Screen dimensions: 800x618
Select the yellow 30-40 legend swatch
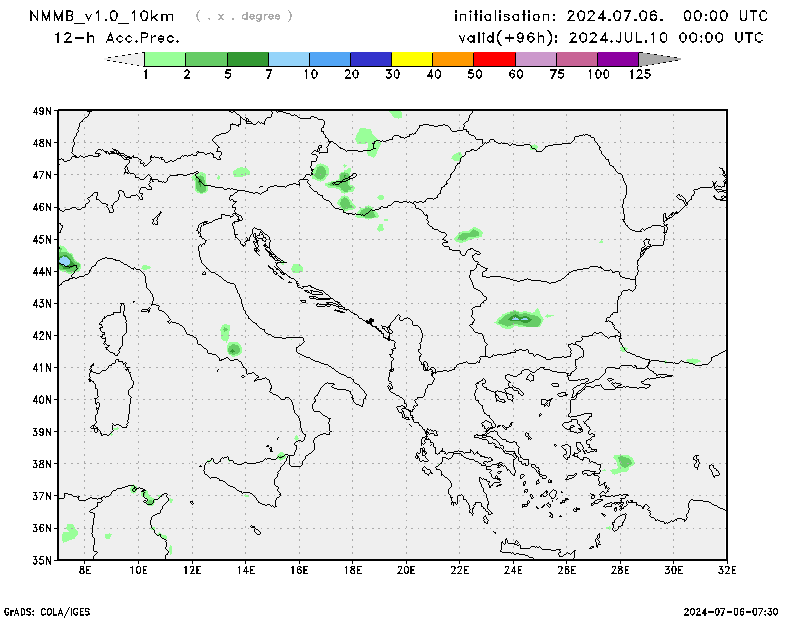412,60
